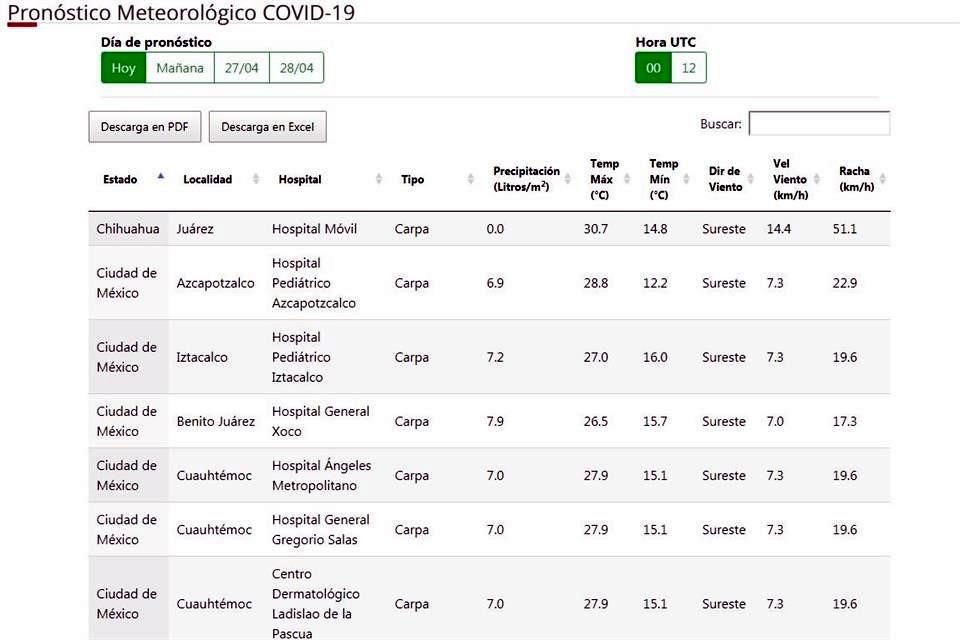Select the Hoy forecast day
The height and width of the screenshot is (640, 960).
pyautogui.click(x=123, y=68)
